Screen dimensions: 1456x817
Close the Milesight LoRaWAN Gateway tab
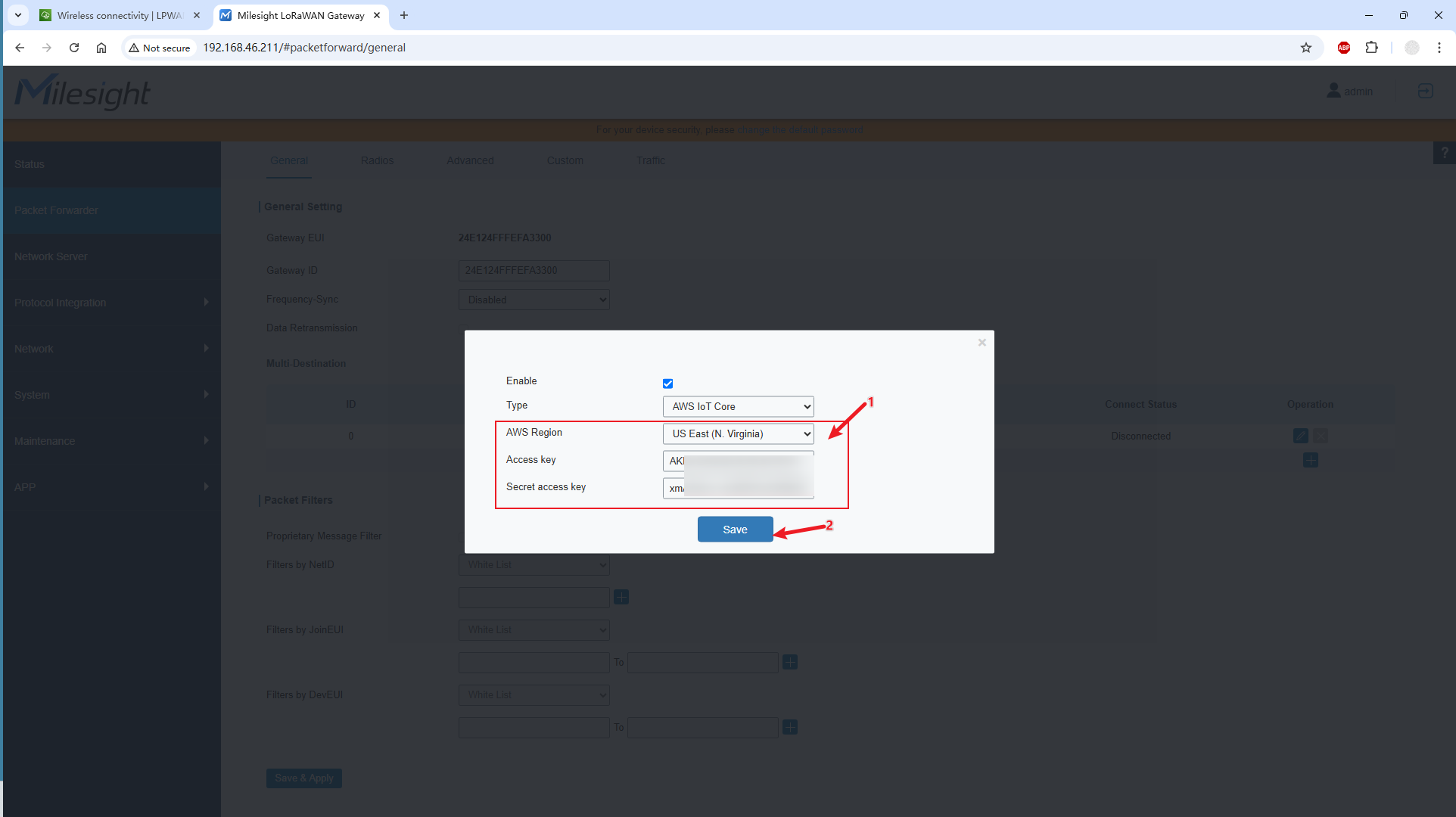[x=377, y=15]
